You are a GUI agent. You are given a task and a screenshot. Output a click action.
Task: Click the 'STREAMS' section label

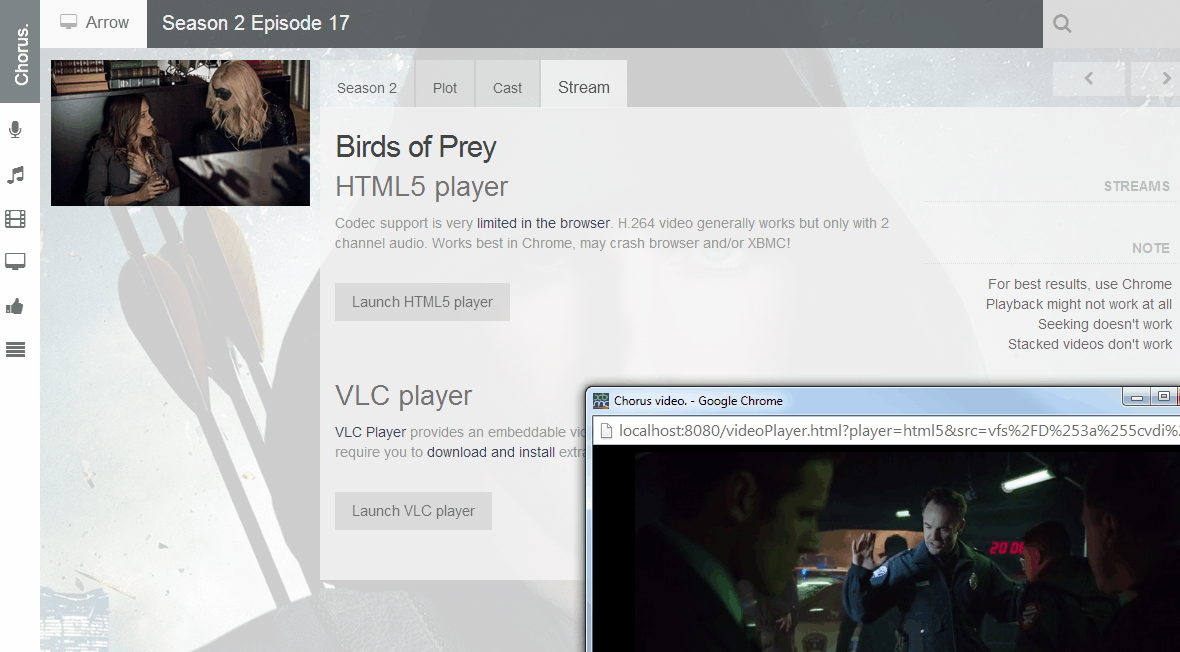click(1136, 186)
